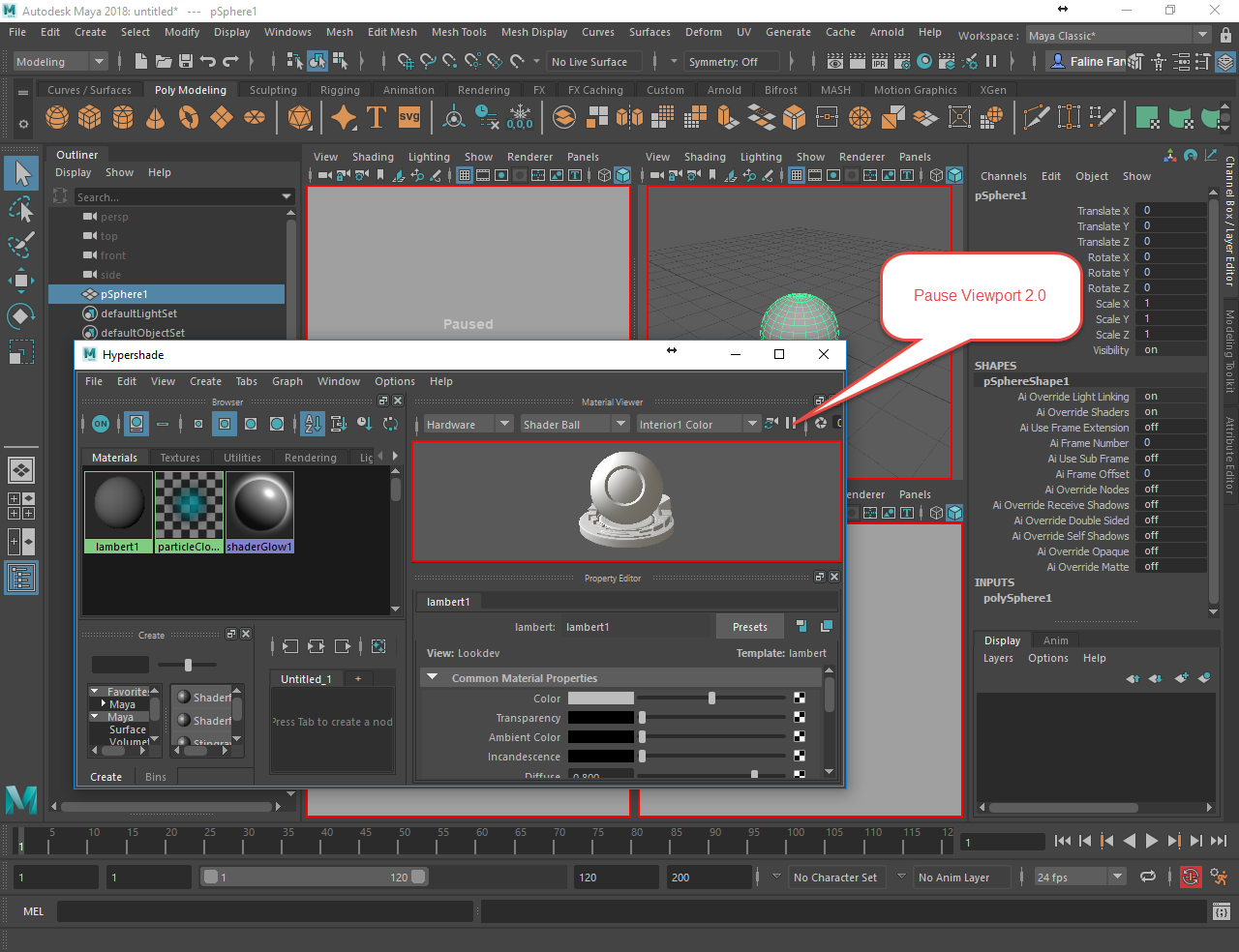Pause the Material Viewer in Hypershade
Viewport: 1239px width, 952px height.
click(792, 423)
